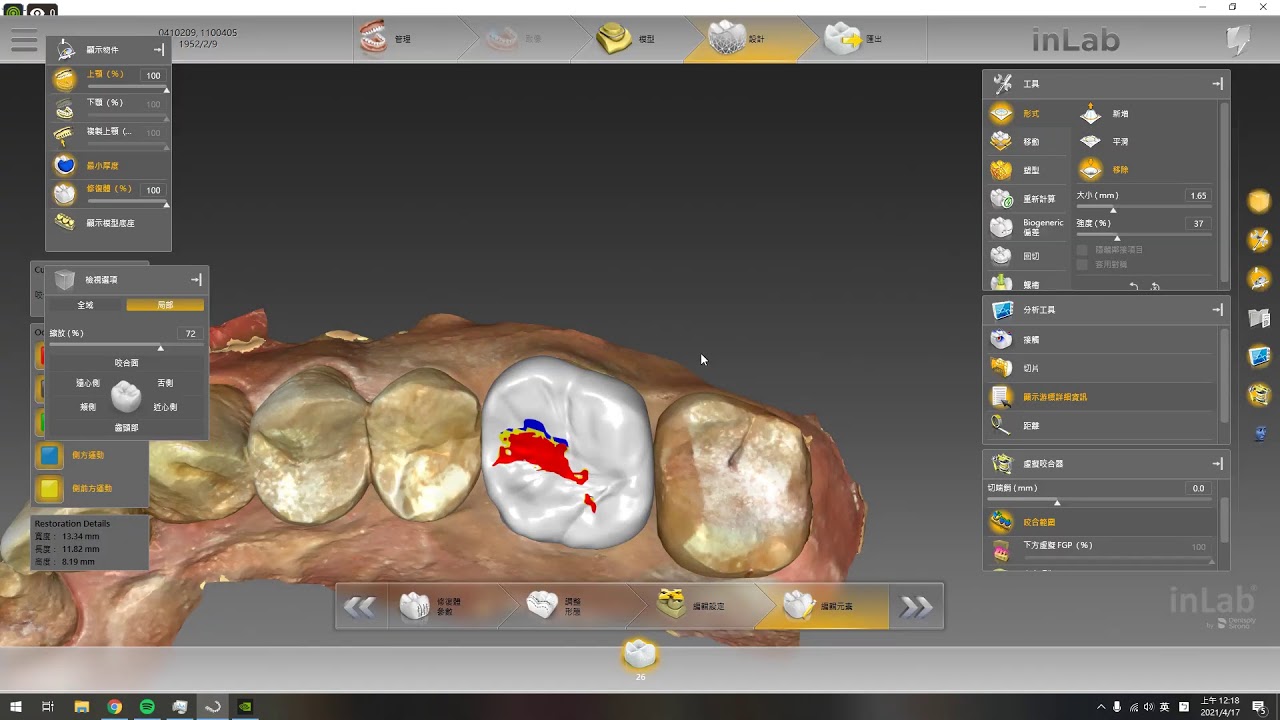Open Spotify from the taskbar

pos(147,707)
